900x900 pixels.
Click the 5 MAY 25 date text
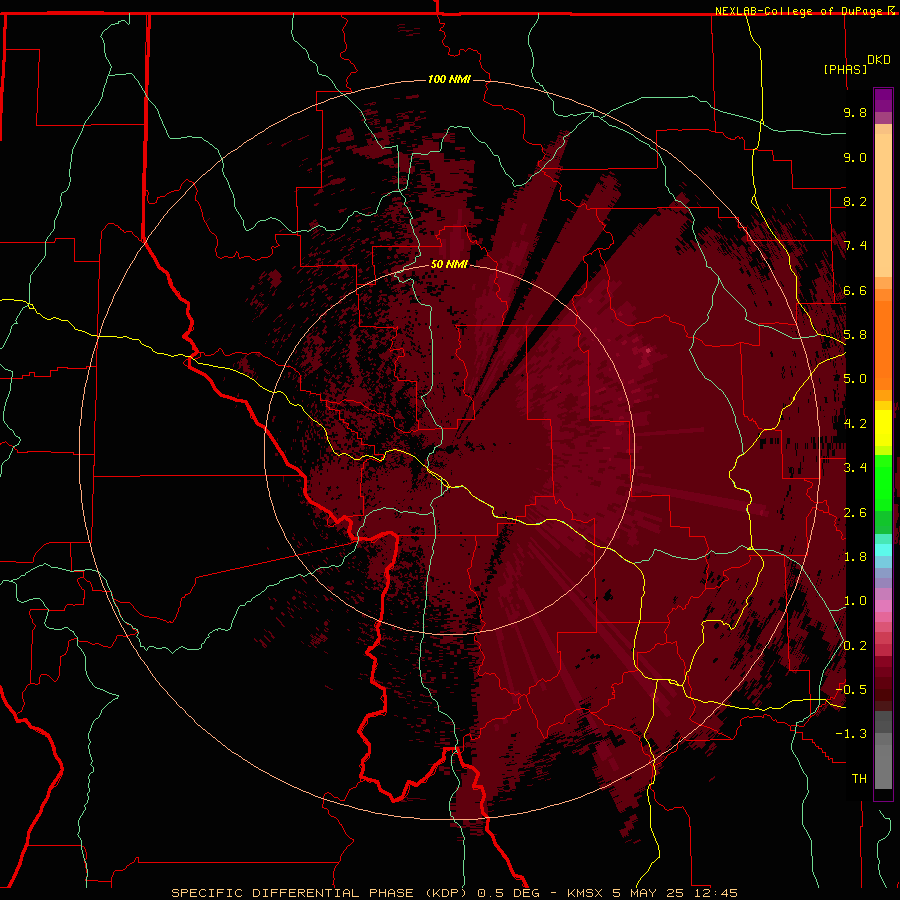click(x=649, y=893)
